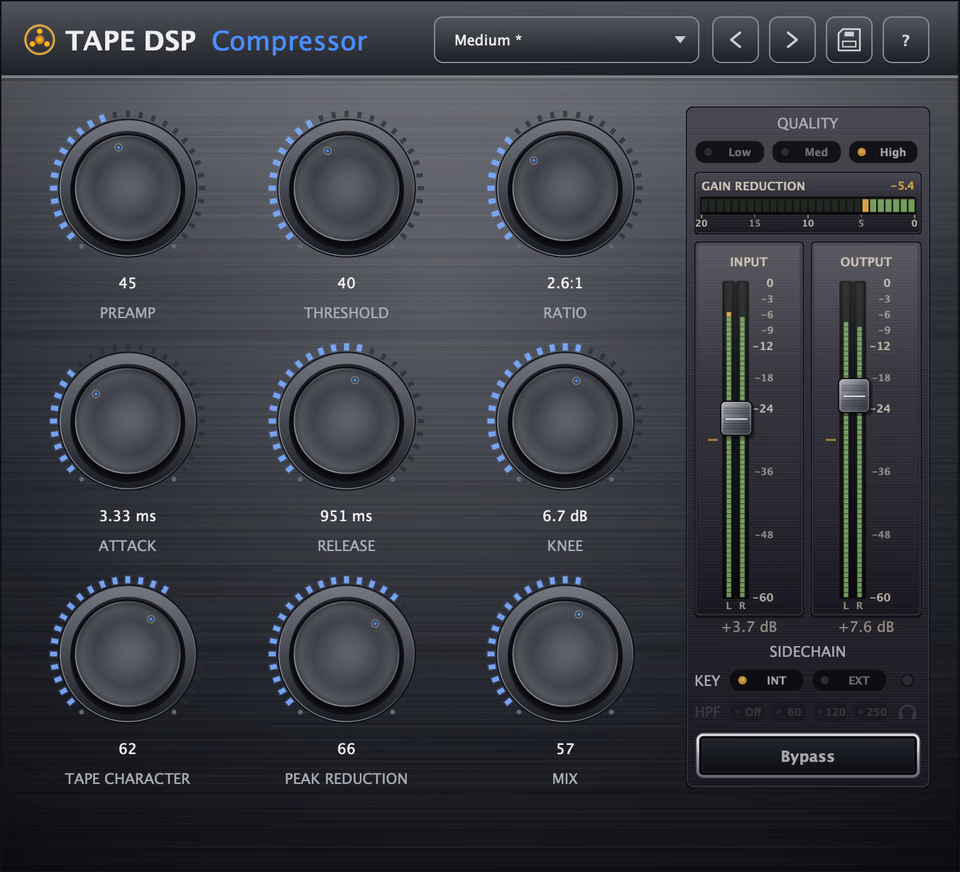Select INT sidechain key

point(767,680)
